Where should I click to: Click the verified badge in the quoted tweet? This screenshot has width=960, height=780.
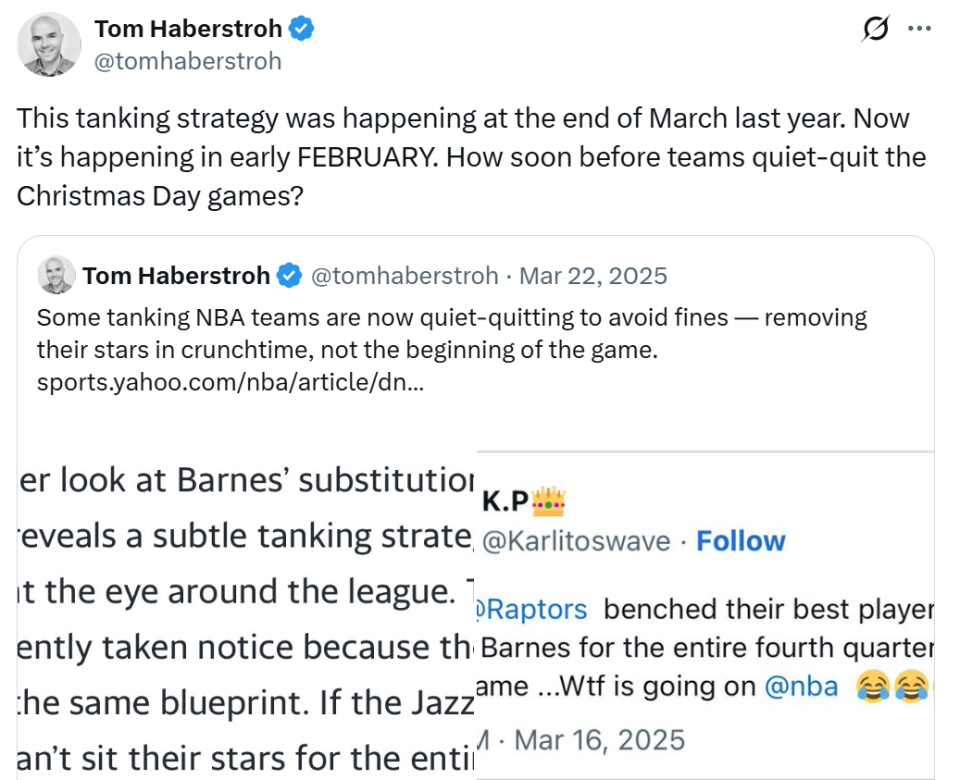[290, 275]
